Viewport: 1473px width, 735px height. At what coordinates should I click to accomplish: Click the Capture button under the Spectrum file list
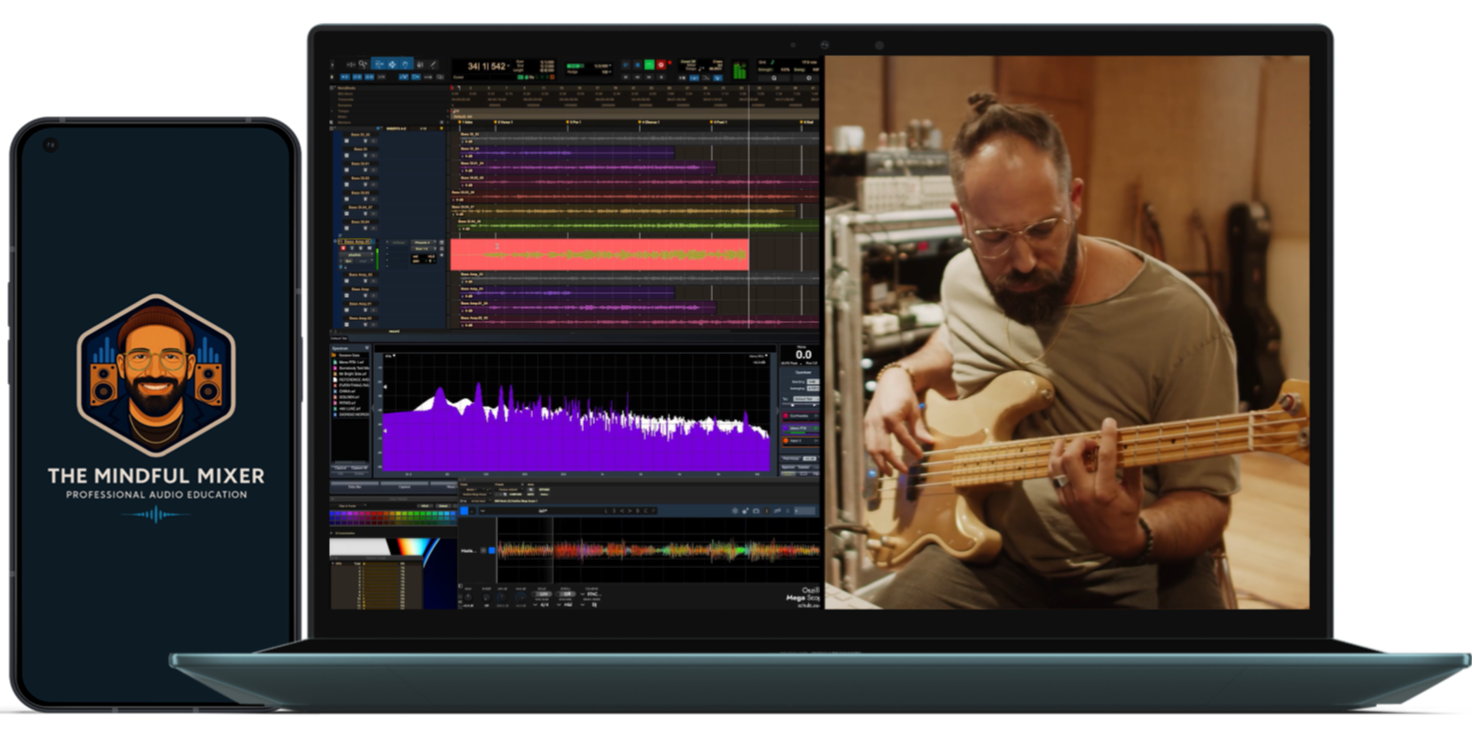341,468
